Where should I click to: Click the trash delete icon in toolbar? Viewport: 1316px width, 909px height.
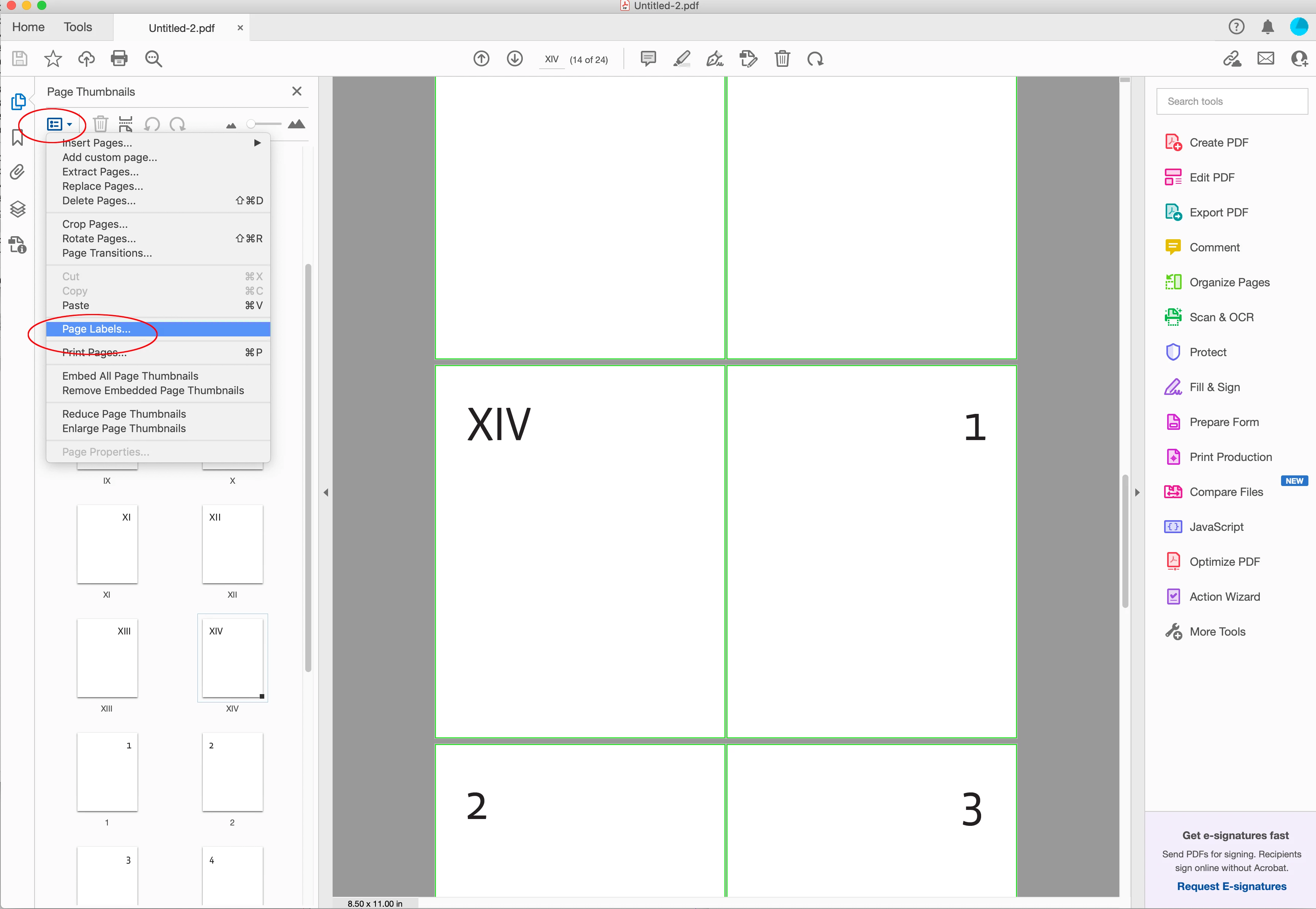click(782, 58)
